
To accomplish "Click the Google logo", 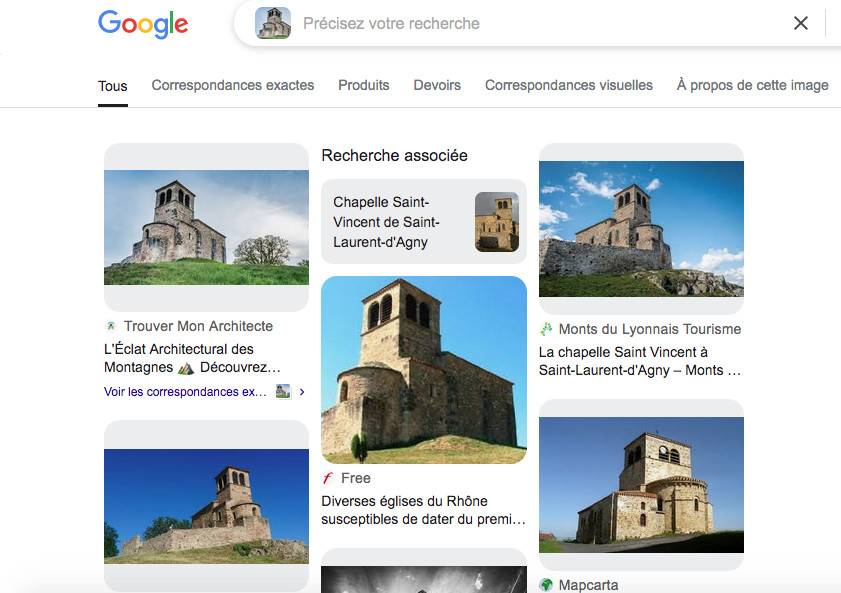I will [142, 24].
